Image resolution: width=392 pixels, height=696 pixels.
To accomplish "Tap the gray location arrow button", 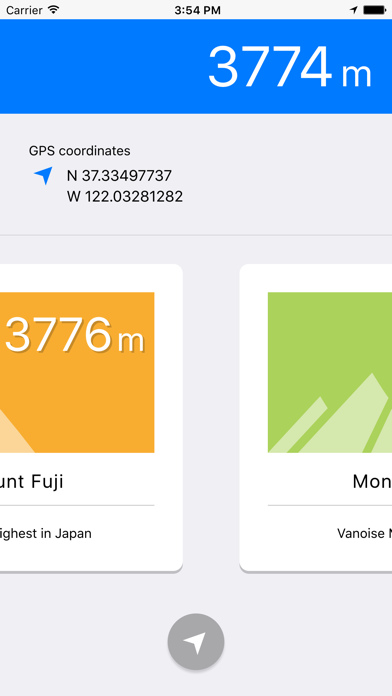I will click(x=196, y=641).
